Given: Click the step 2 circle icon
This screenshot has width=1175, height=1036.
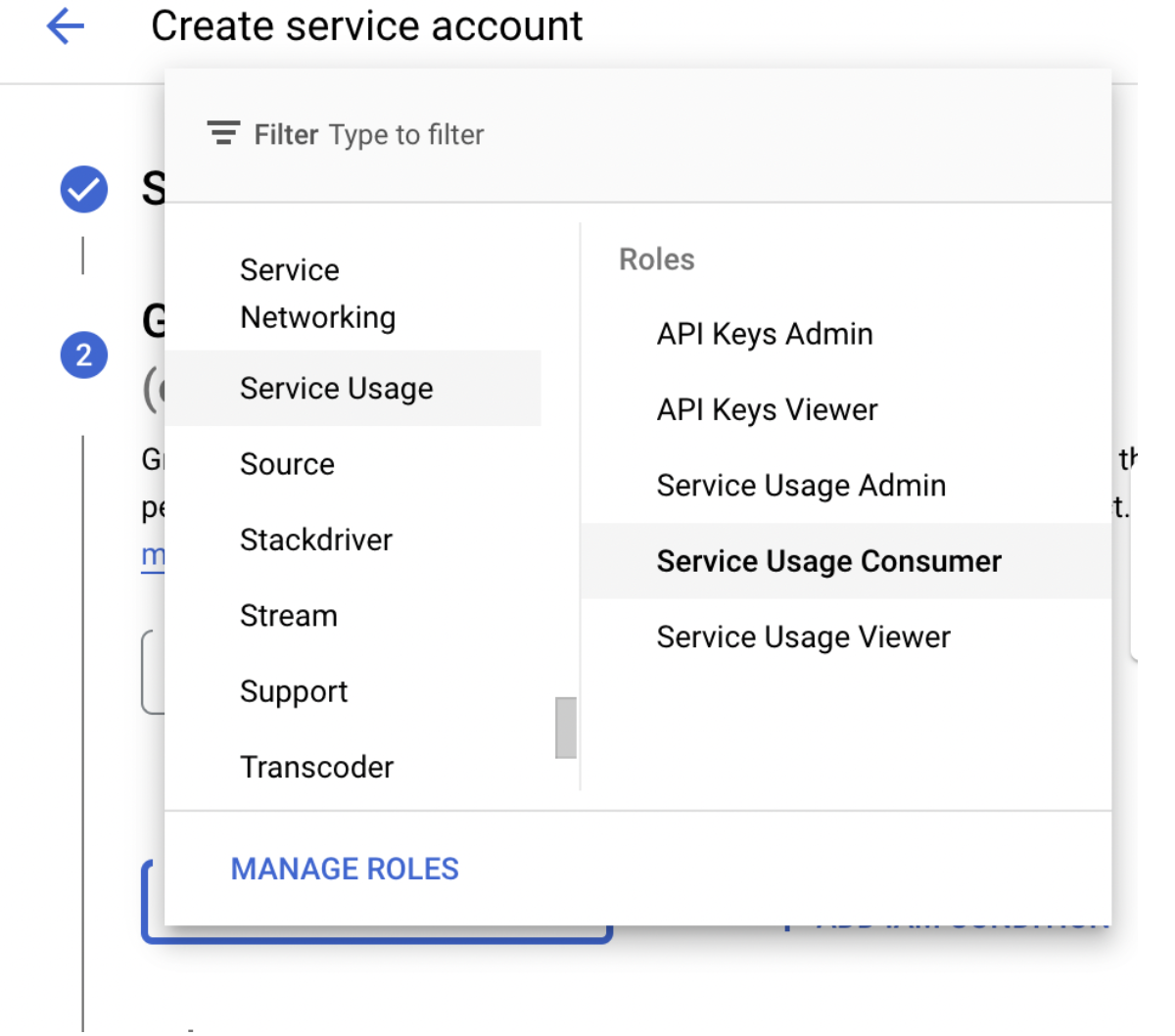Looking at the screenshot, I should pyautogui.click(x=84, y=354).
